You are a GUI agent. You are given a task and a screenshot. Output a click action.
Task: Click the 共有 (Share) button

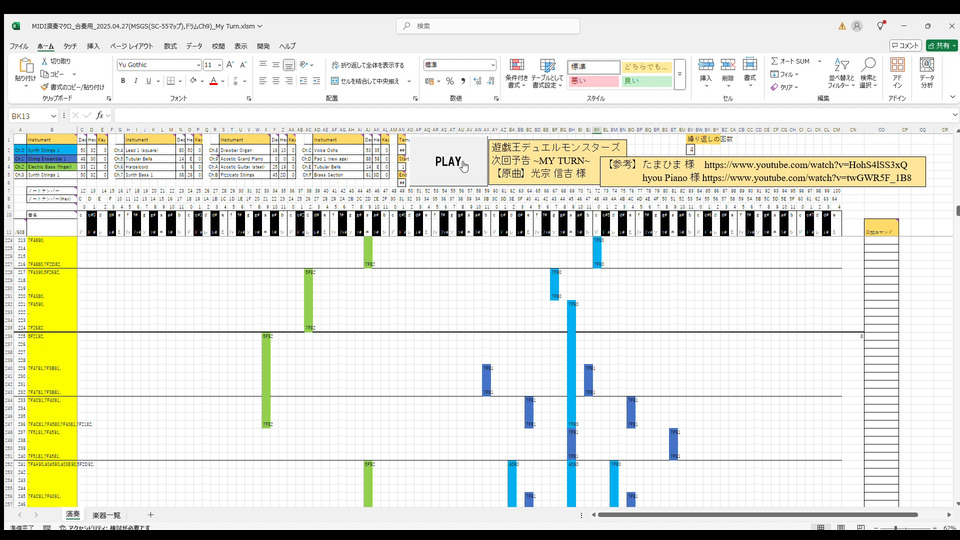click(x=941, y=45)
